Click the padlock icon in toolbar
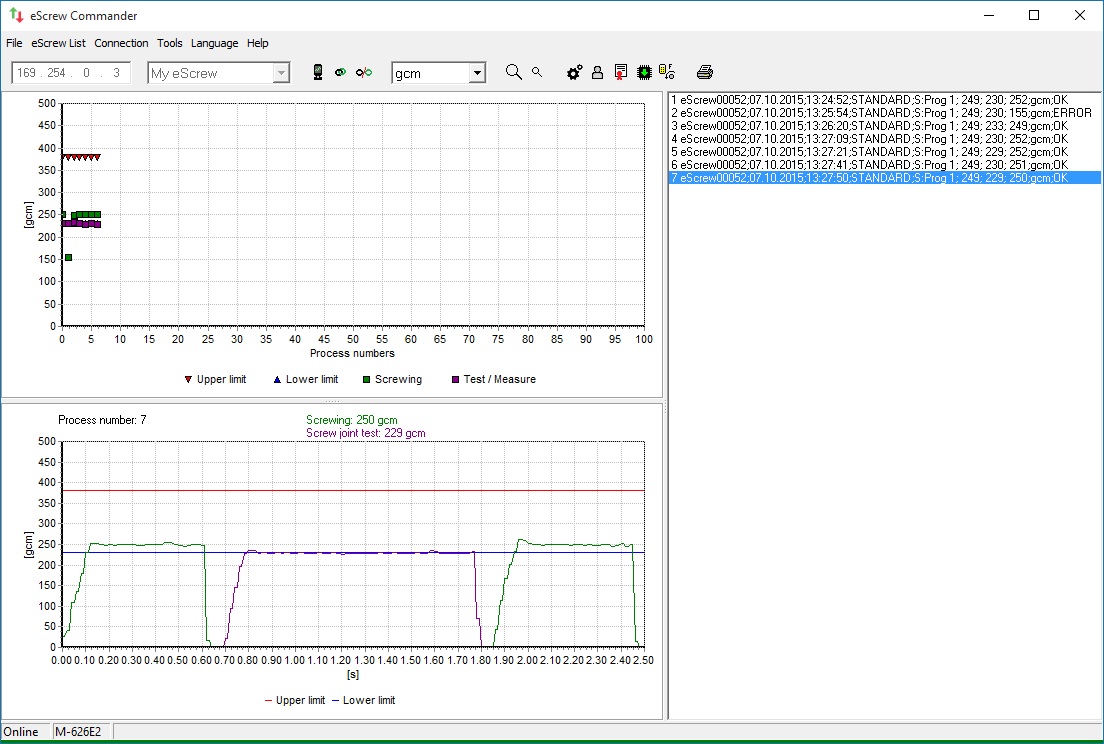Screen dimensions: 1104x744 tap(597, 72)
